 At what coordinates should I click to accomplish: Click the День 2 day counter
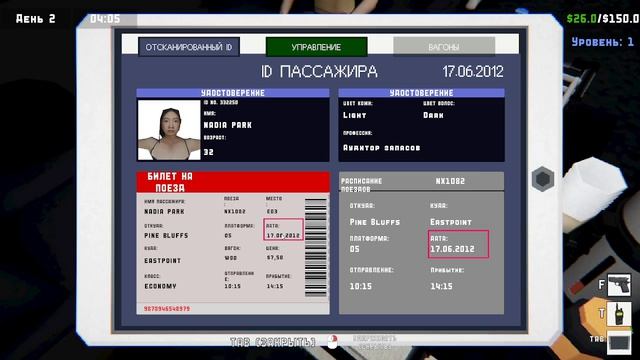(x=36, y=18)
